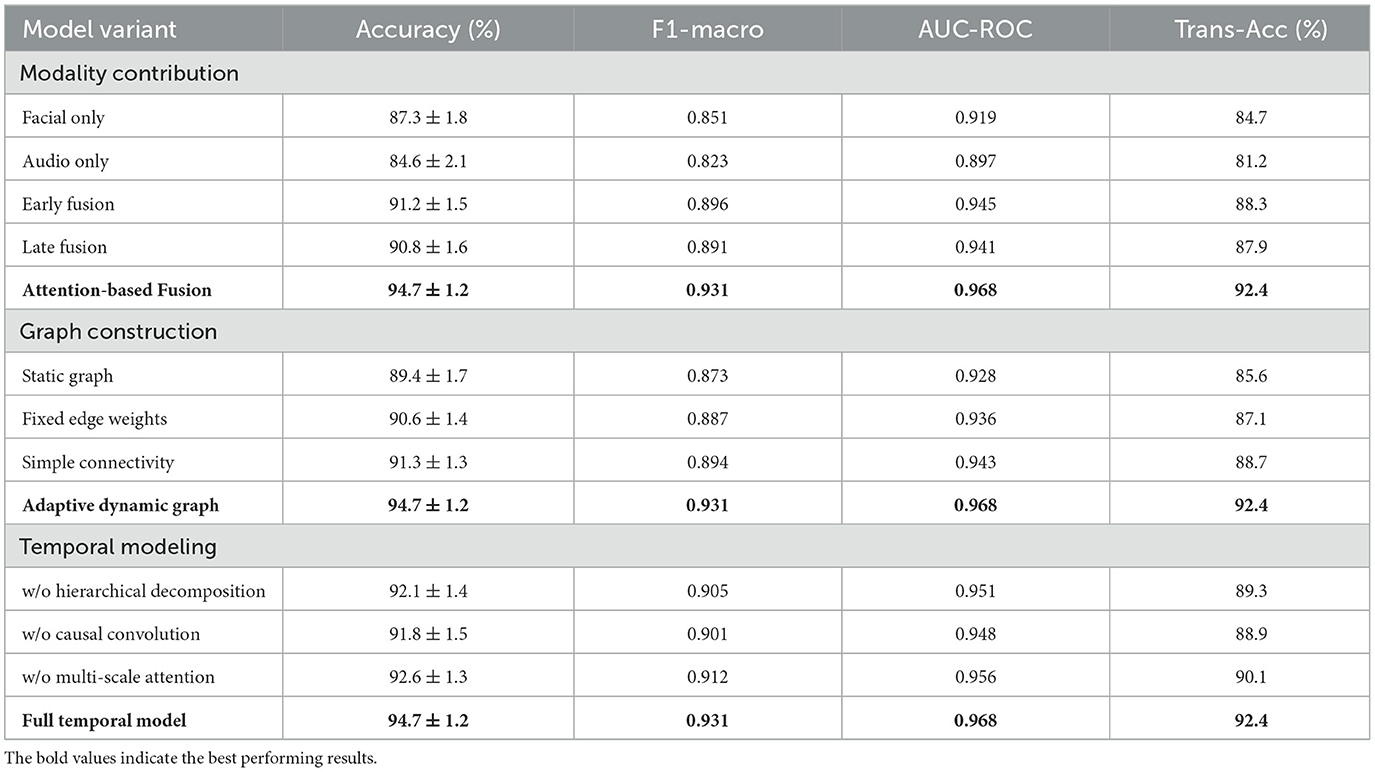Click Fixed edge weights F1-macro value 0.887
Screen dimensions: 1375x772
[x=707, y=419]
